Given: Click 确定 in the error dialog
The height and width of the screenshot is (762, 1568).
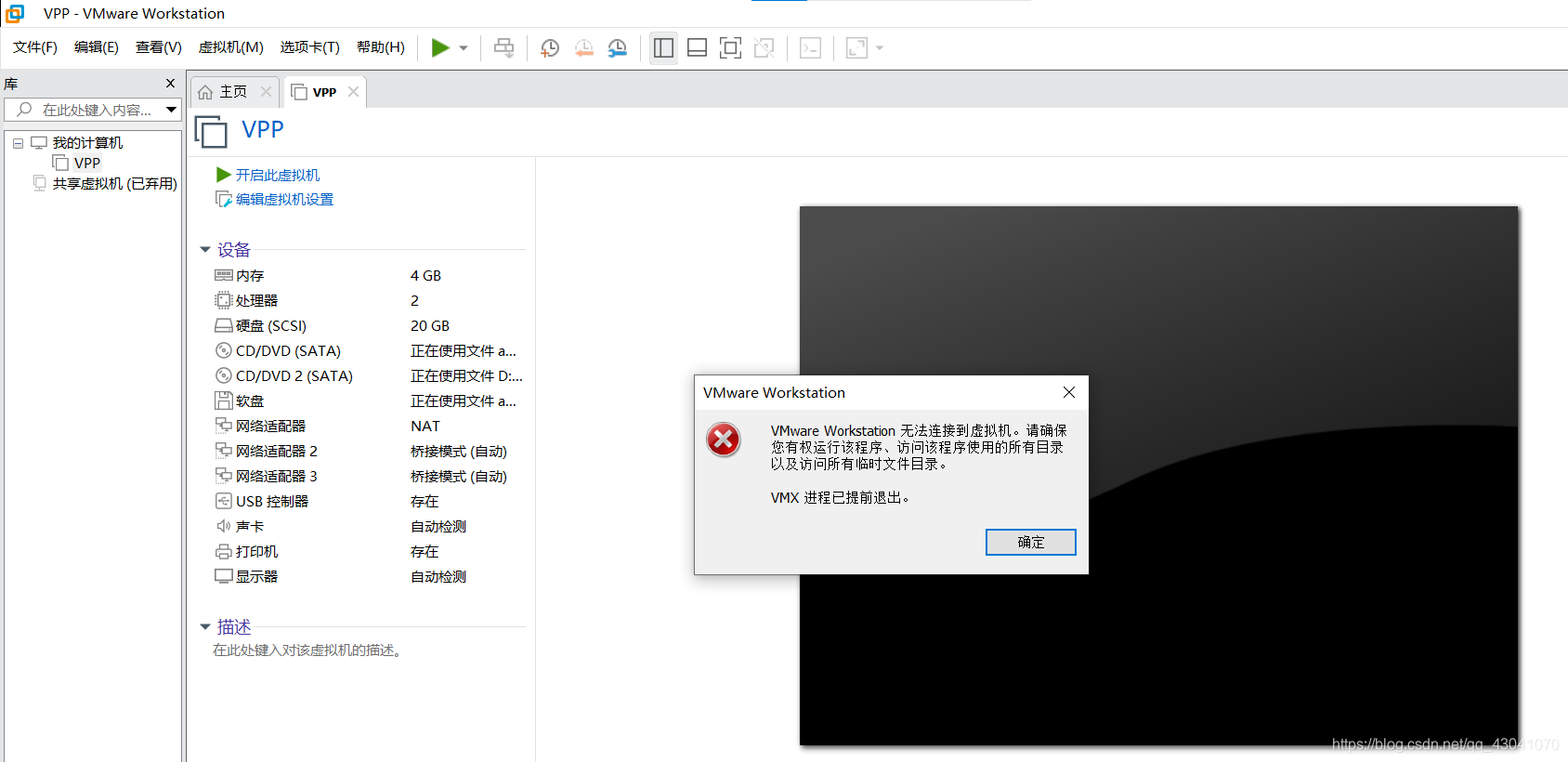Looking at the screenshot, I should point(1031,542).
